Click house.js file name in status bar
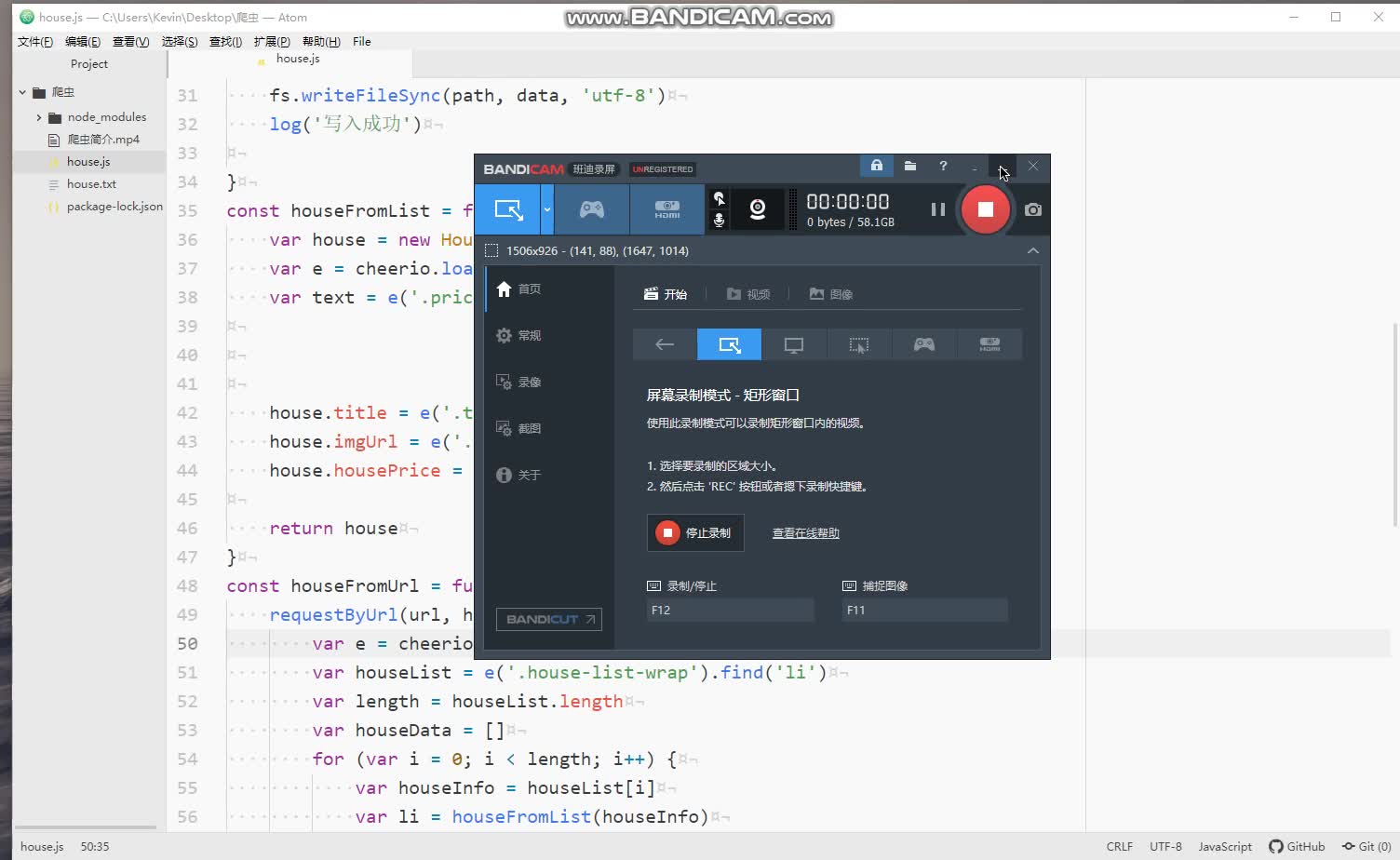Screen dimensions: 1400x860 (42, 847)
